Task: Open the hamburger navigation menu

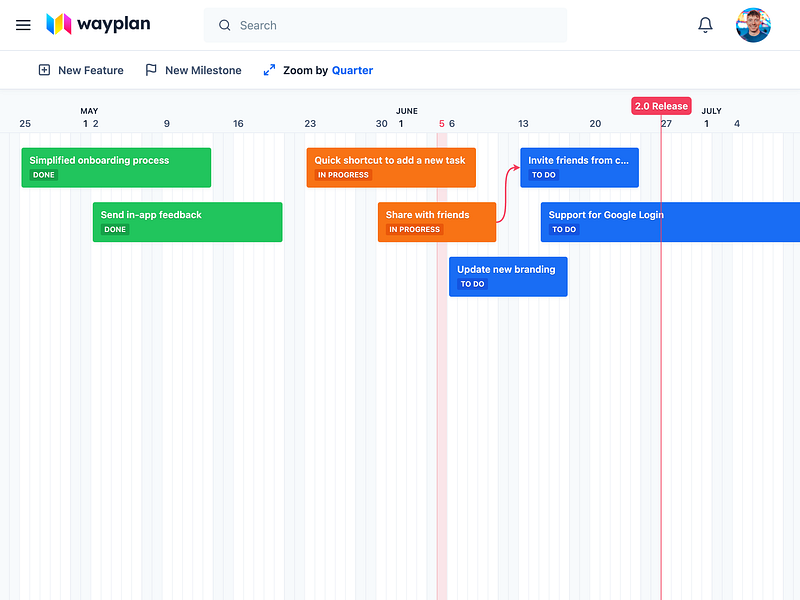Action: pos(23,25)
